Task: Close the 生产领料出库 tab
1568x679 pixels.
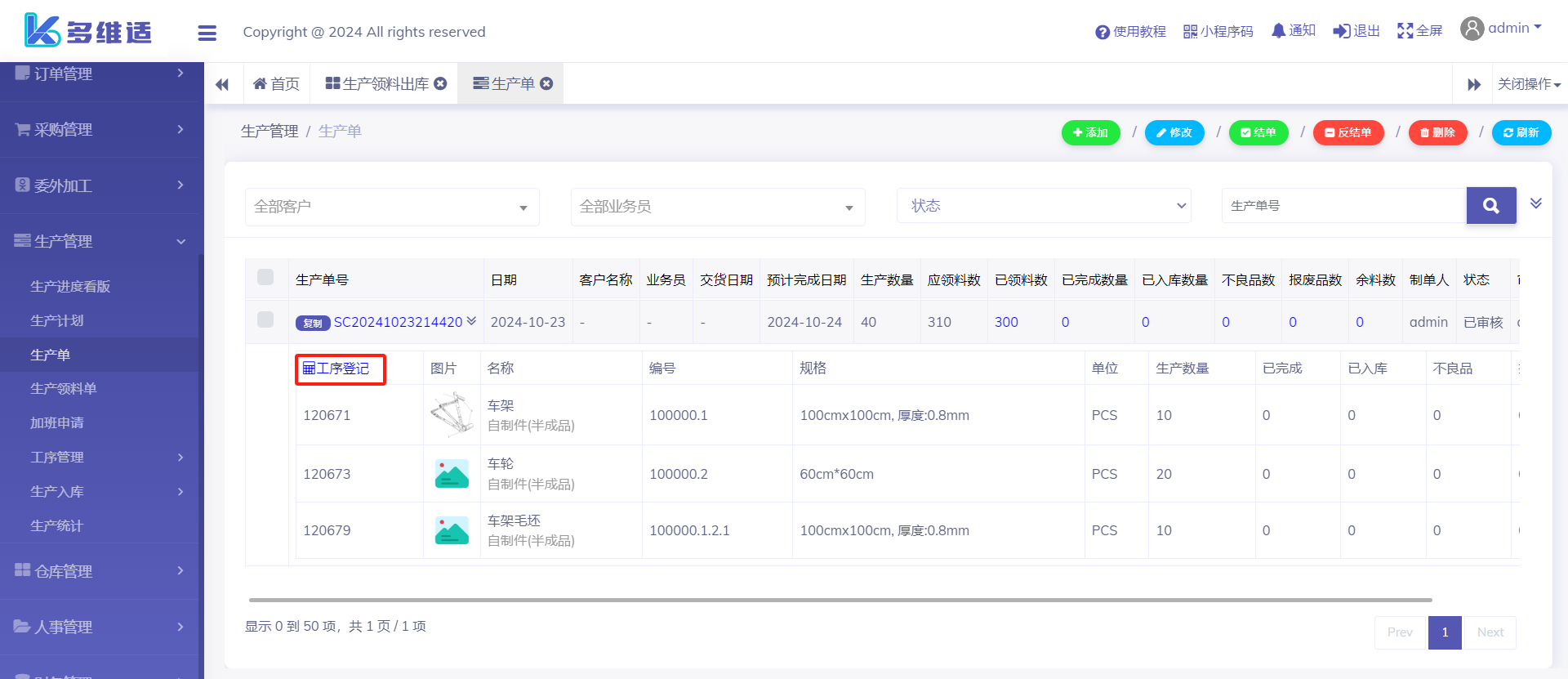Action: pyautogui.click(x=440, y=83)
